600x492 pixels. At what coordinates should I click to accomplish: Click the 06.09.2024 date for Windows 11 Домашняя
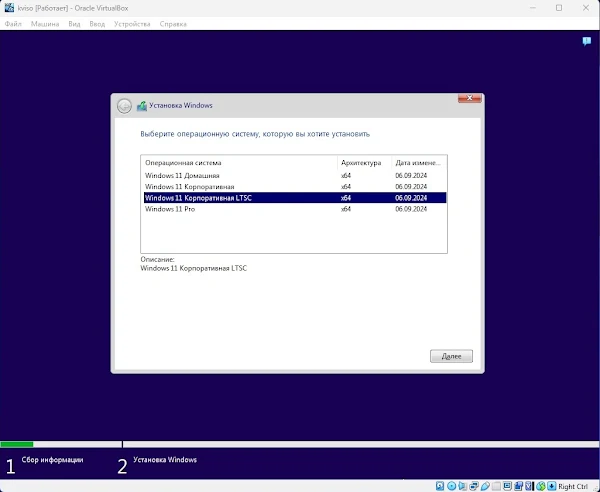coord(411,176)
